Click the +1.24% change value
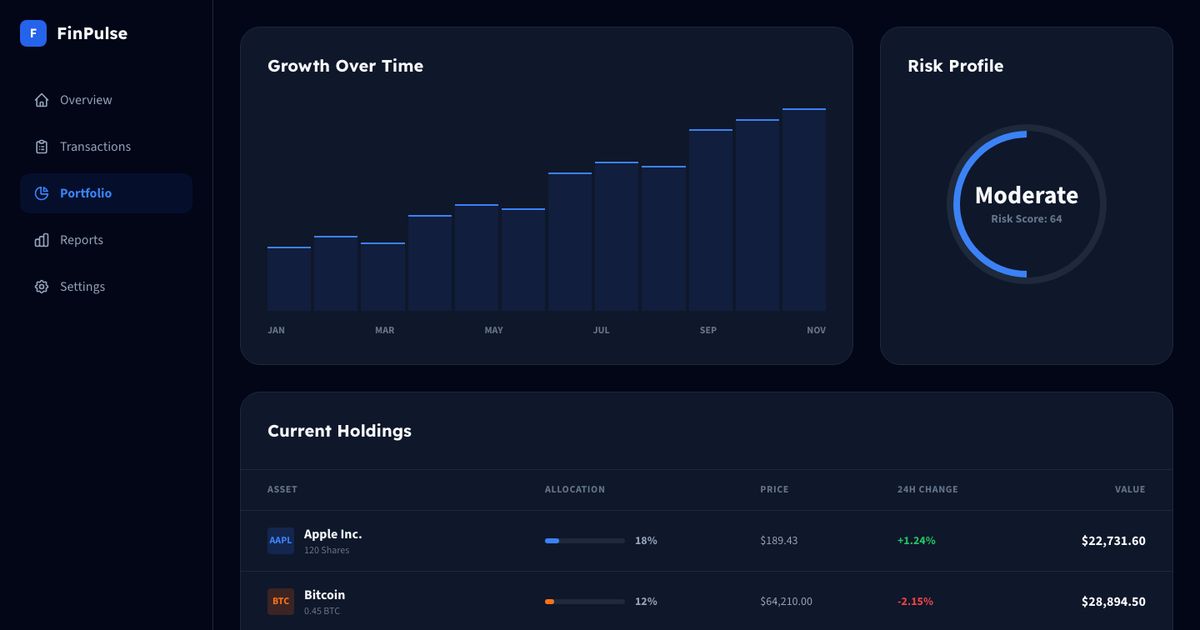 (916, 541)
